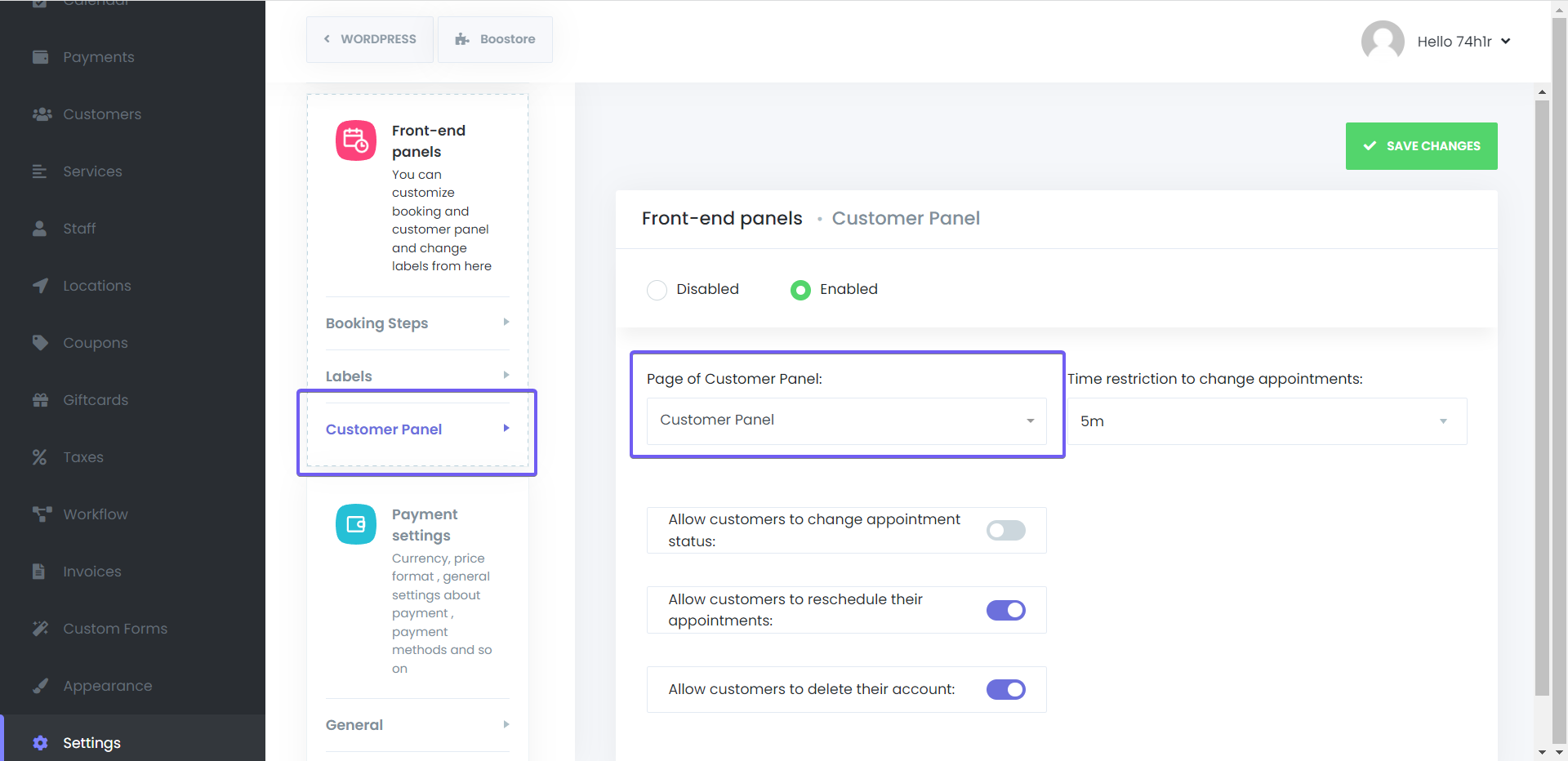
Task: Open the Customers section from sidebar
Action: pos(42,113)
